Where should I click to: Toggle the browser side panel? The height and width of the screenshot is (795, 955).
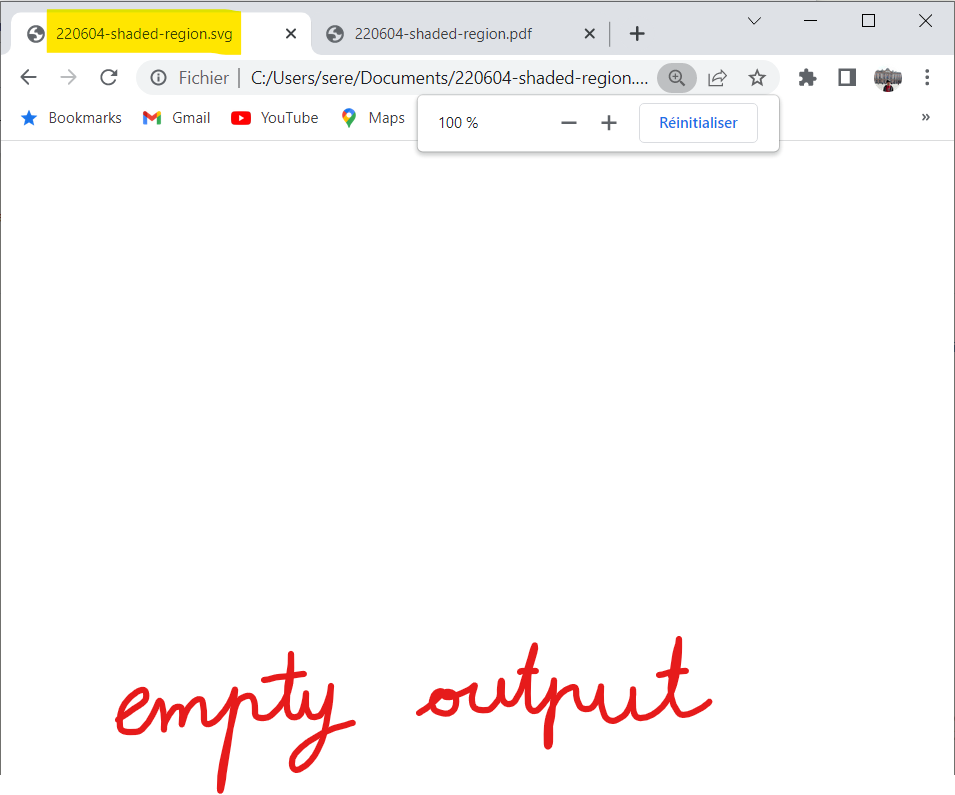click(847, 78)
